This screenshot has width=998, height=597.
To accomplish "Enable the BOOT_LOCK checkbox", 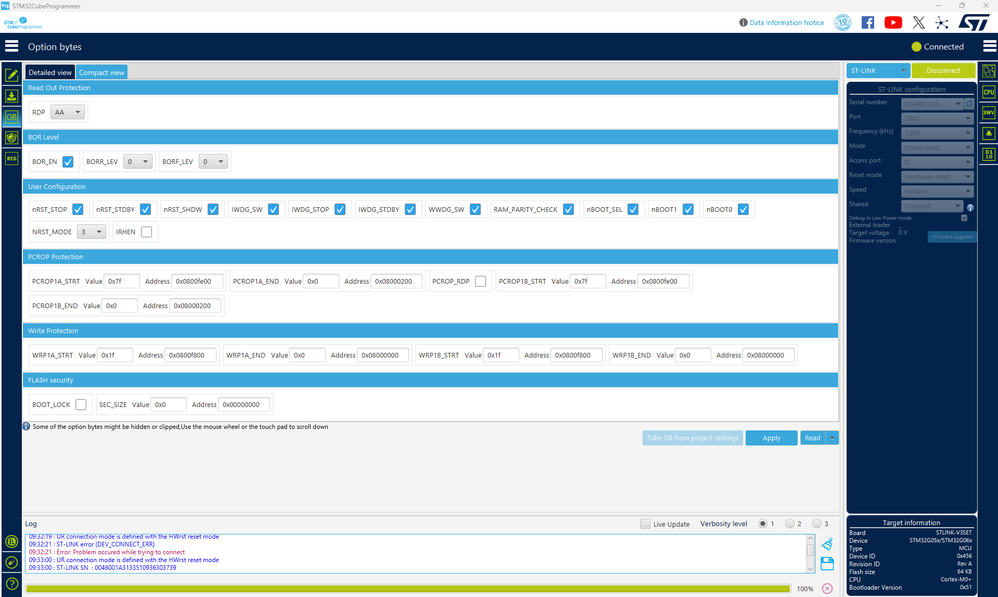I will [81, 404].
